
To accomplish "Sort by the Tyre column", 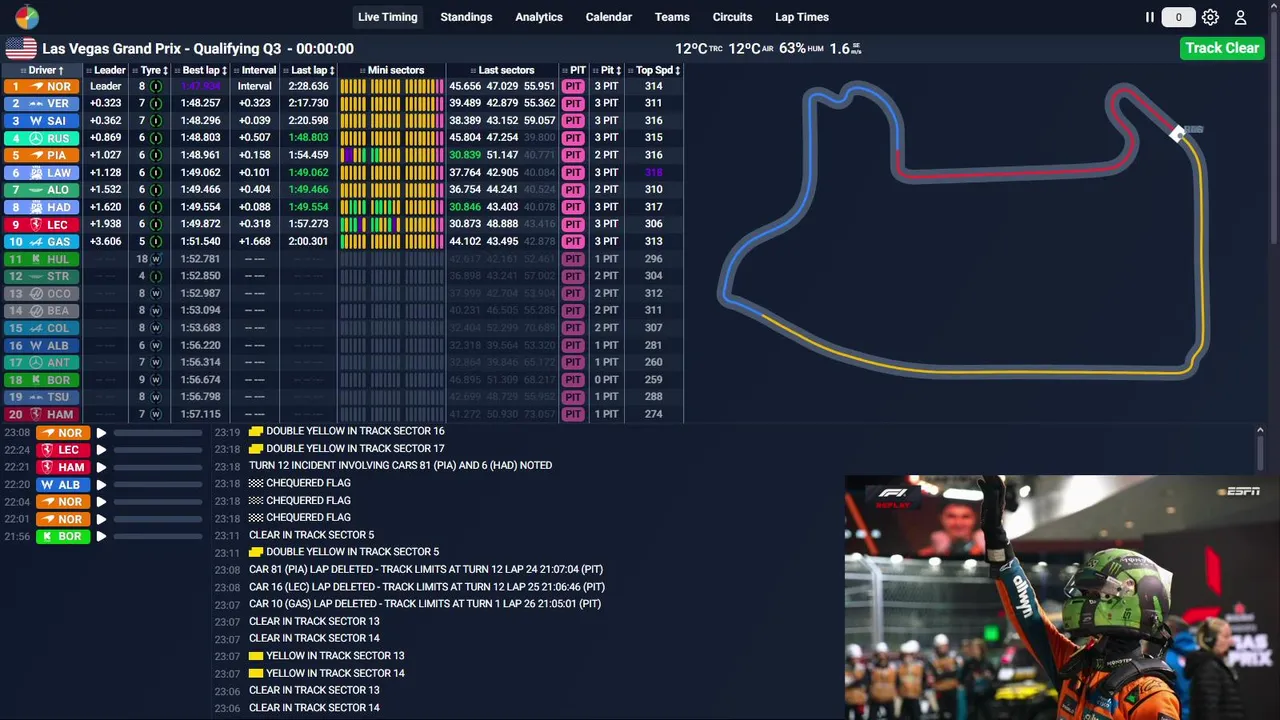I will tap(151, 70).
